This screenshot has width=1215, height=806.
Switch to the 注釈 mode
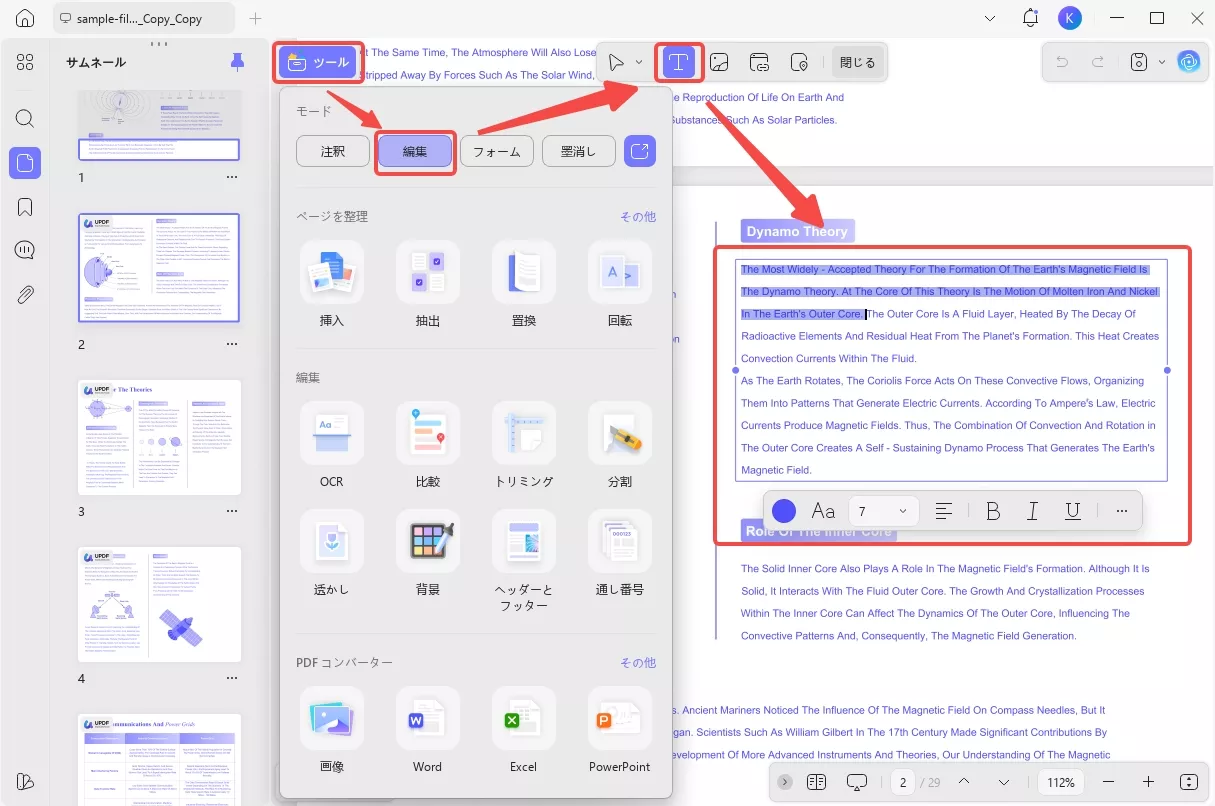332,150
